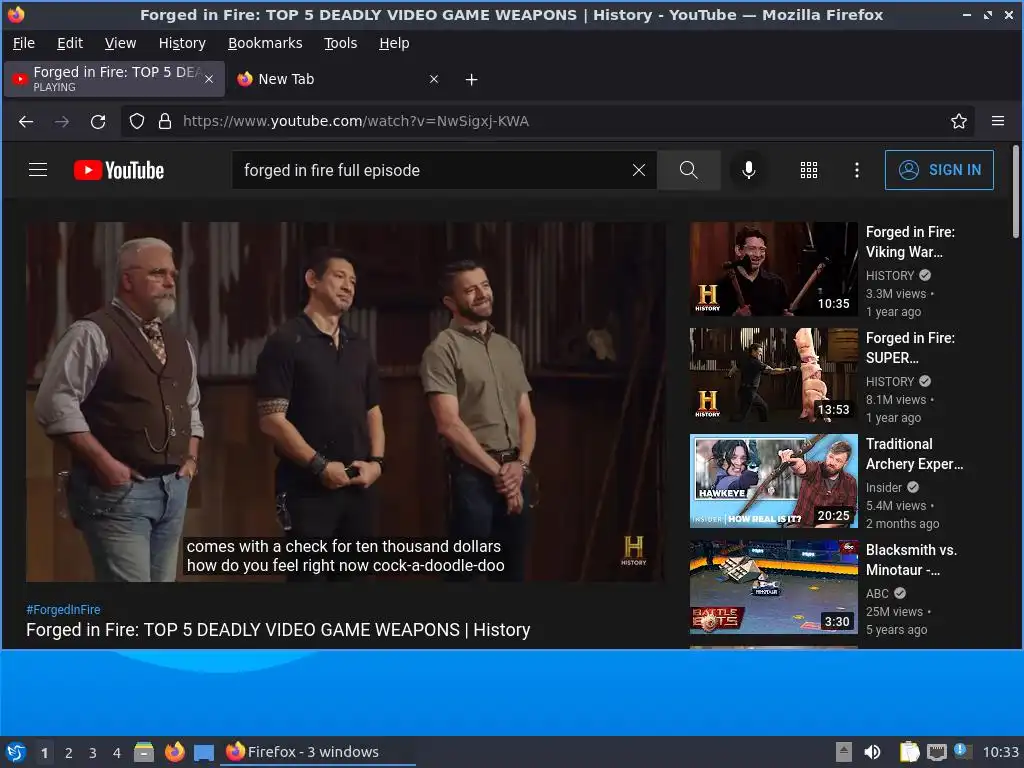This screenshot has height=768, width=1024.
Task: Click the SIGN IN button
Action: (939, 170)
